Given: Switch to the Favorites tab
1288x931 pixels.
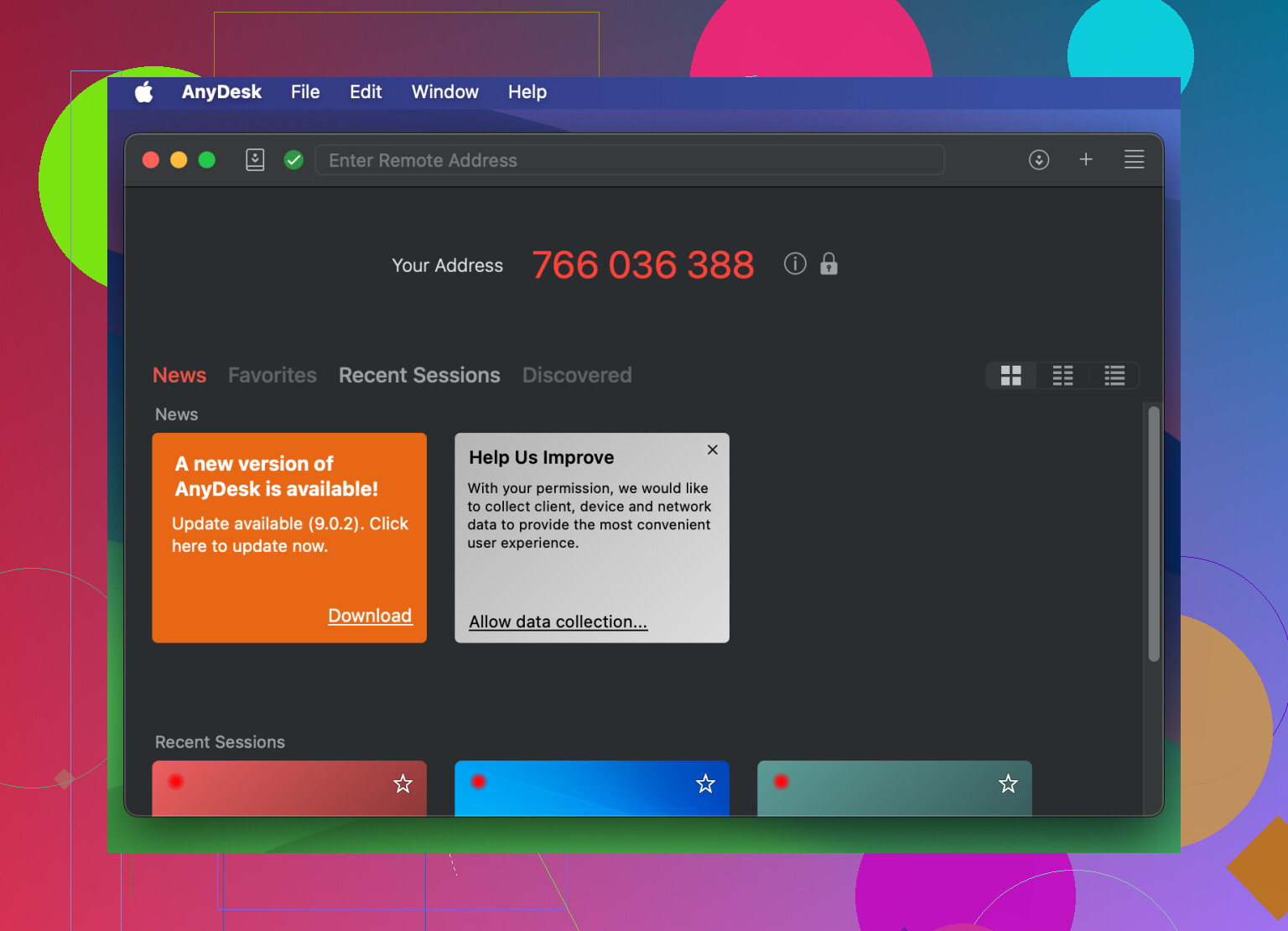Looking at the screenshot, I should [273, 375].
